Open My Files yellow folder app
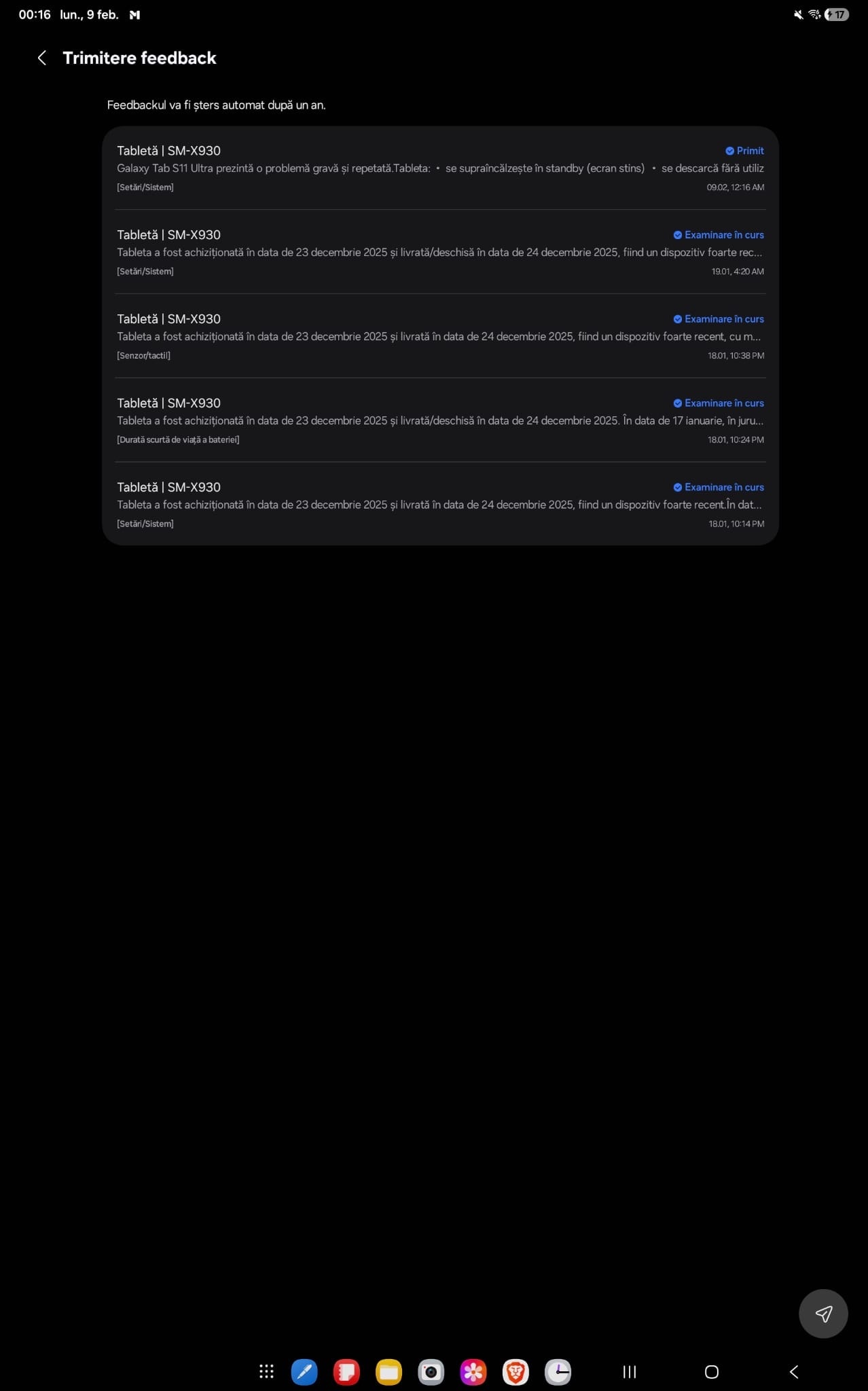Viewport: 868px width, 1391px height. click(x=388, y=1372)
